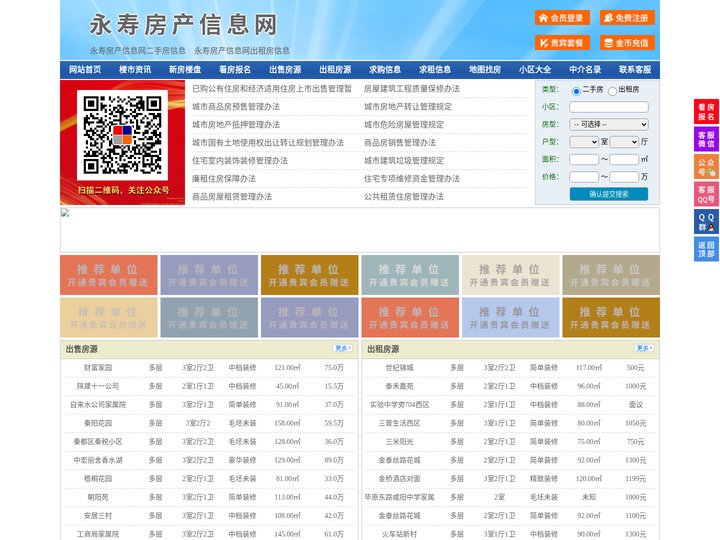
Task: Click the broken image icon below the QR banner
Action: tap(65, 213)
